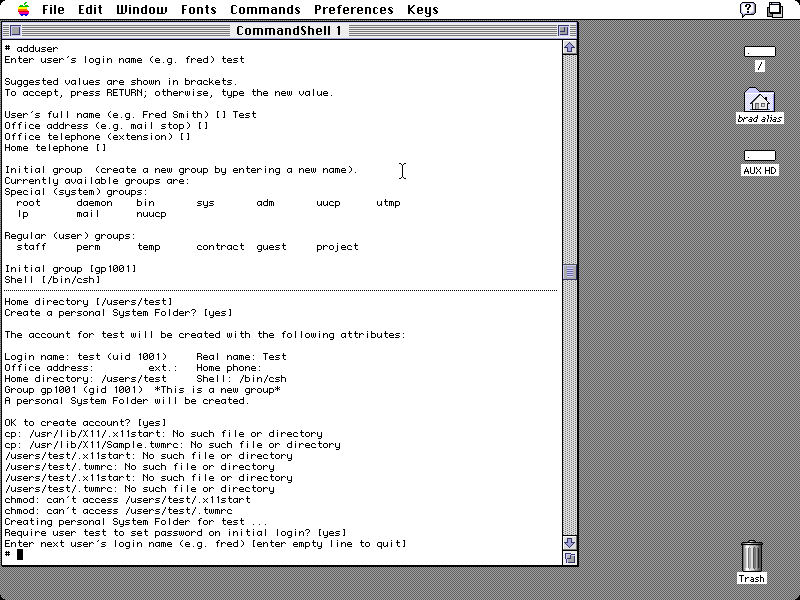800x600 pixels.
Task: Click the window size box
Action: tap(569, 558)
